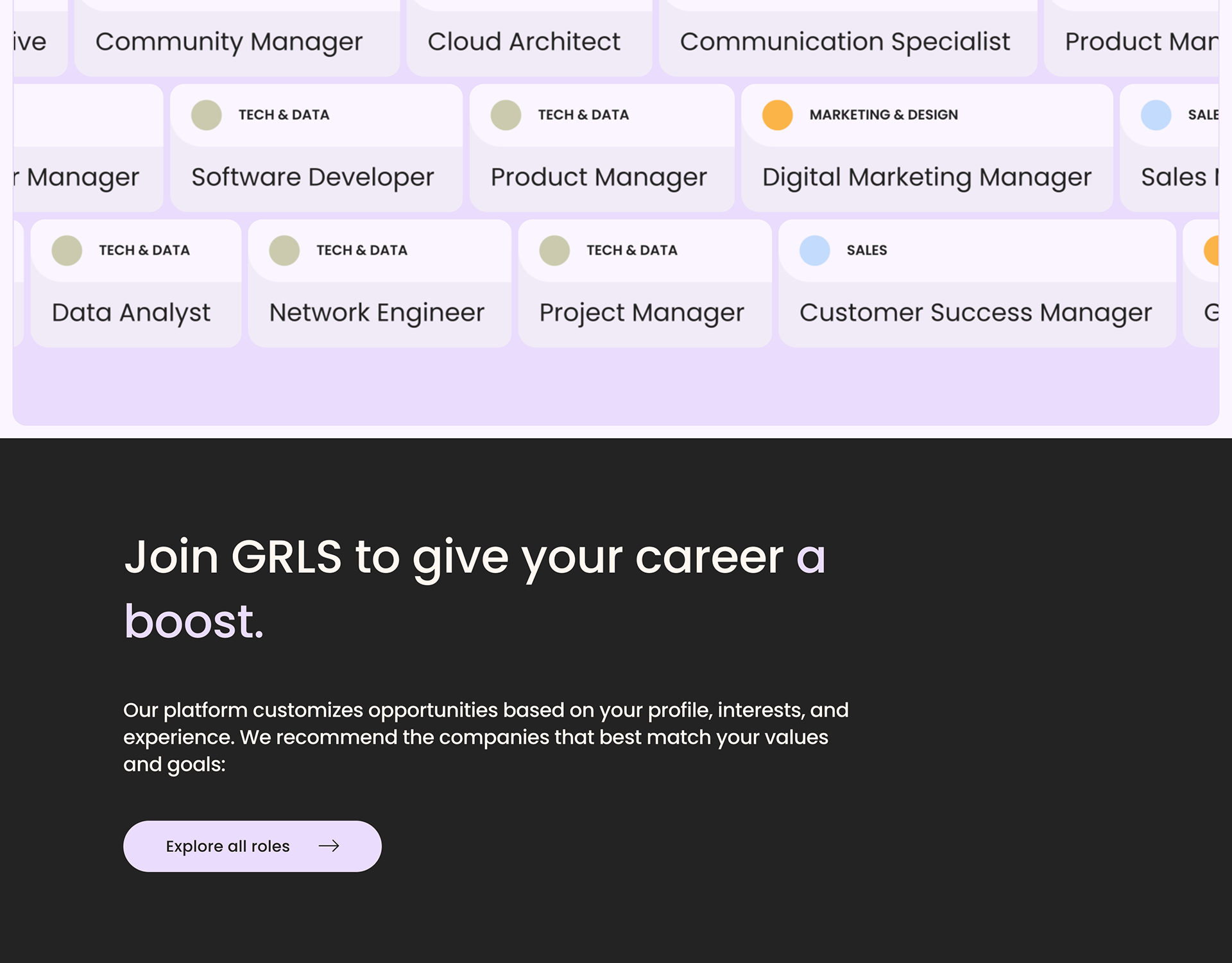1232x963 pixels.
Task: Open the Data Analyst role title
Action: [x=131, y=313]
